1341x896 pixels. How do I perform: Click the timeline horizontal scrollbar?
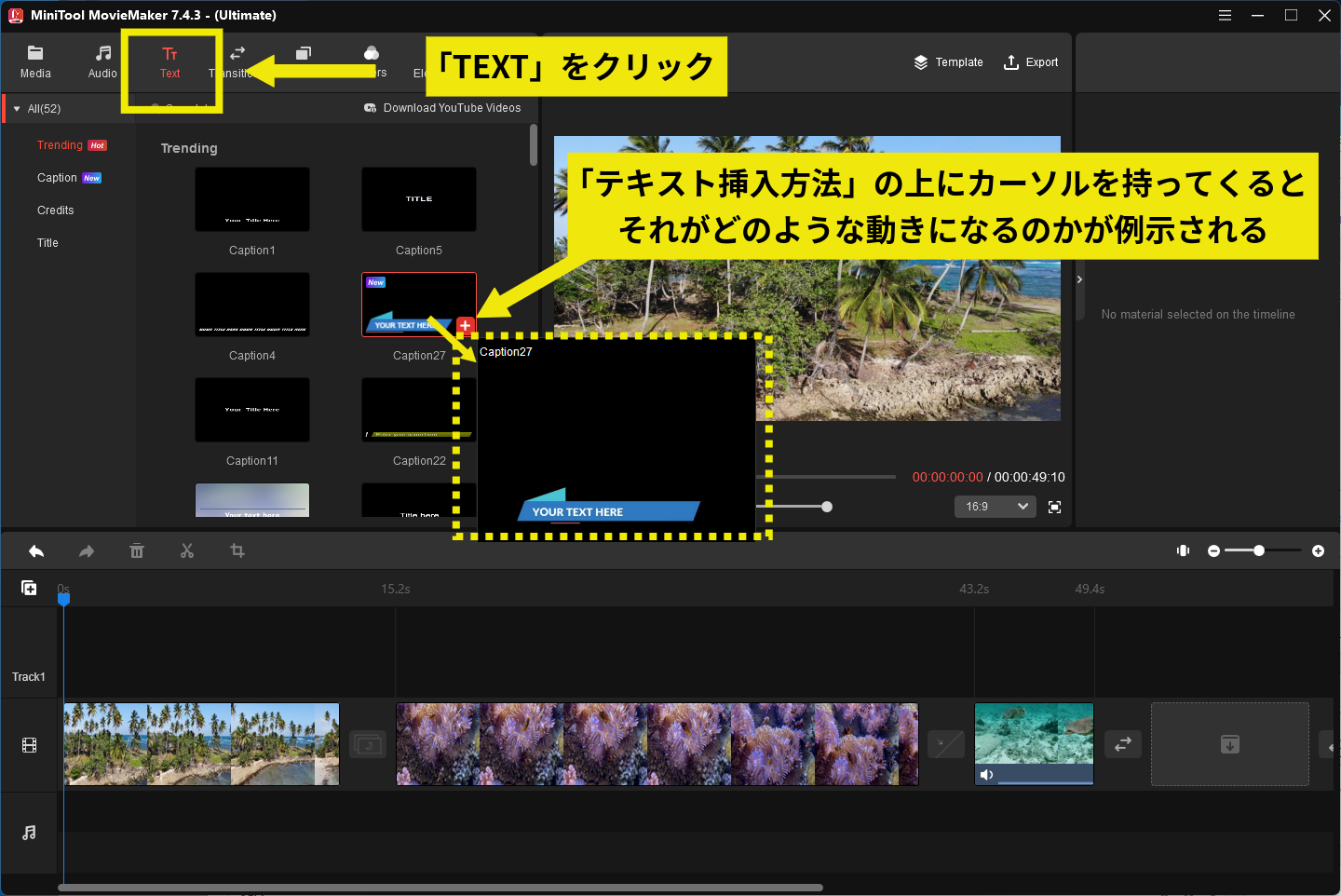pos(440,888)
